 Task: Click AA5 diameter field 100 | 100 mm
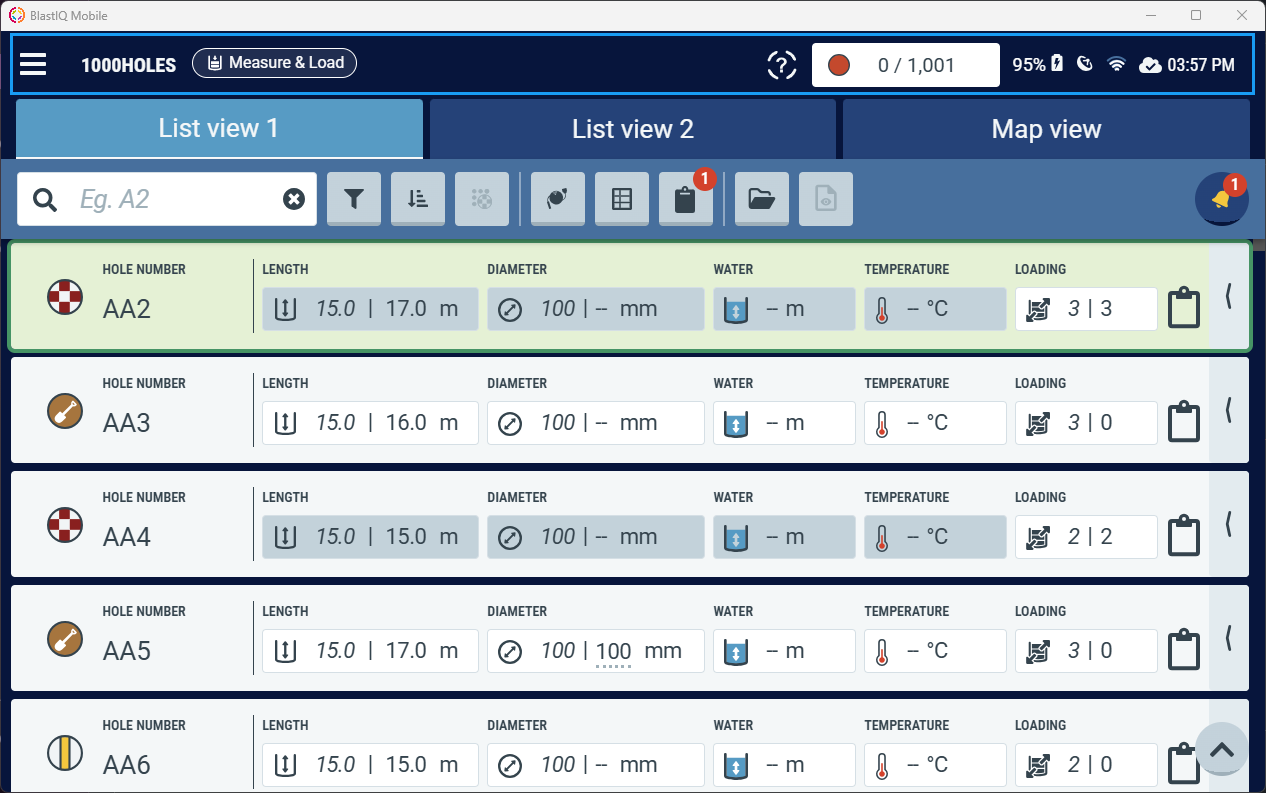pos(596,651)
